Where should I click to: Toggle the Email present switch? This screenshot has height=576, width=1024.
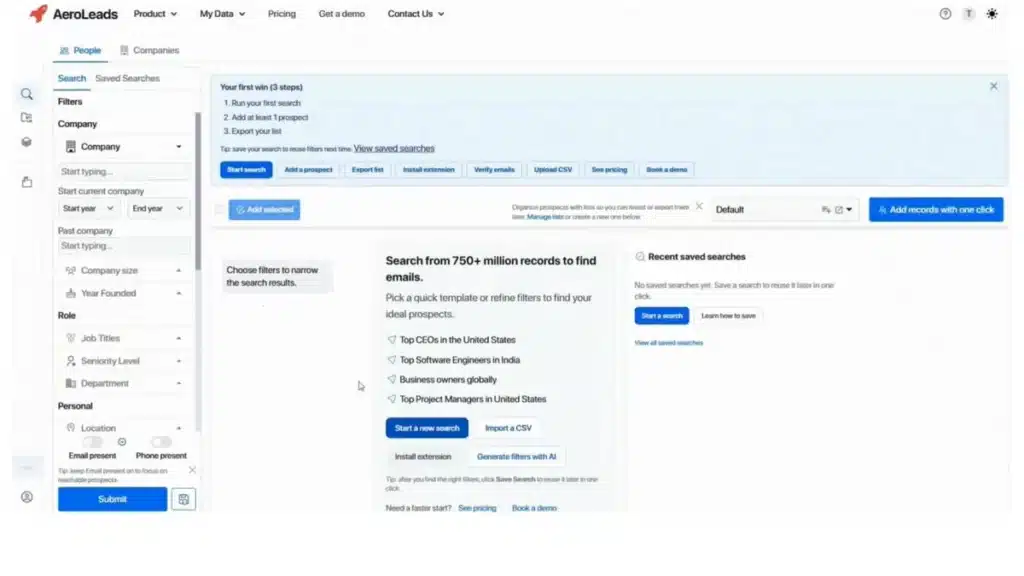(92, 442)
